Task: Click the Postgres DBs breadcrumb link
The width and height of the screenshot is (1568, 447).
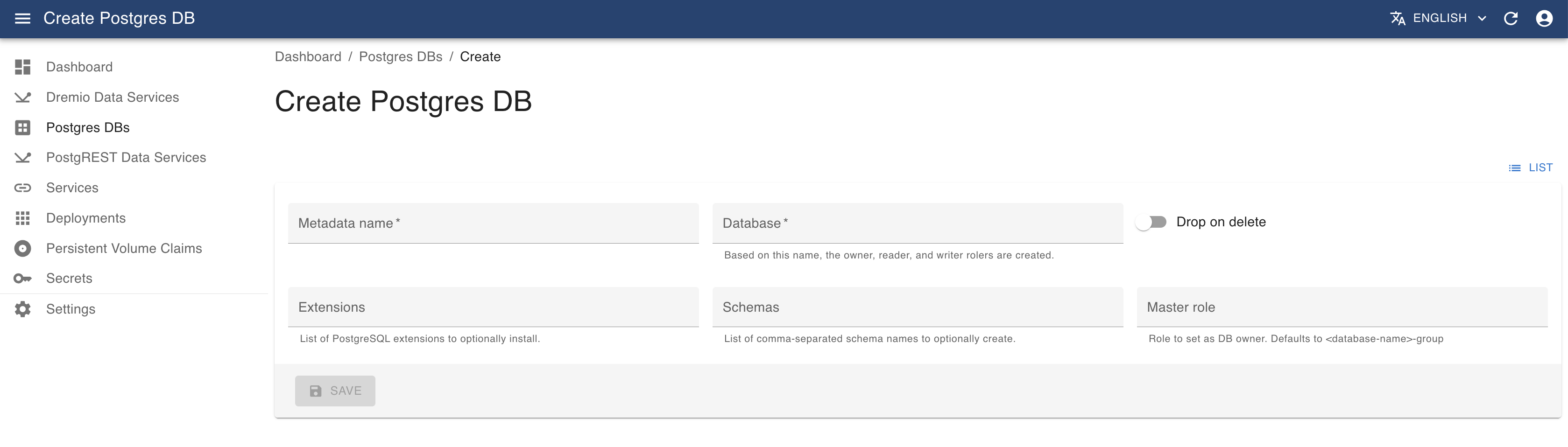Action: coord(401,56)
